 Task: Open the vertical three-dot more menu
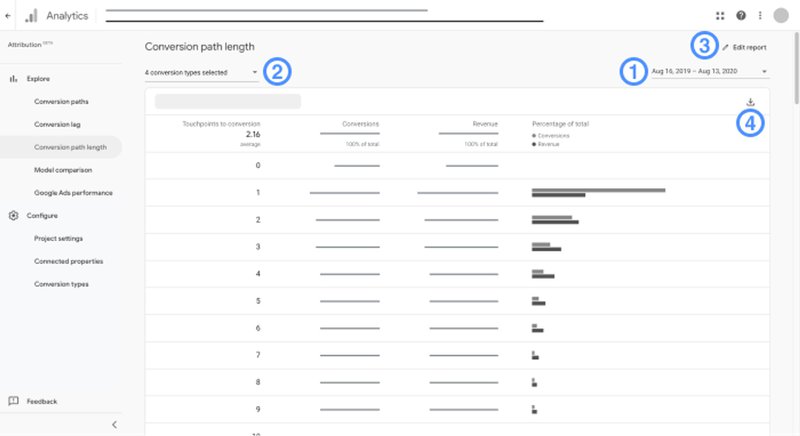(x=760, y=16)
